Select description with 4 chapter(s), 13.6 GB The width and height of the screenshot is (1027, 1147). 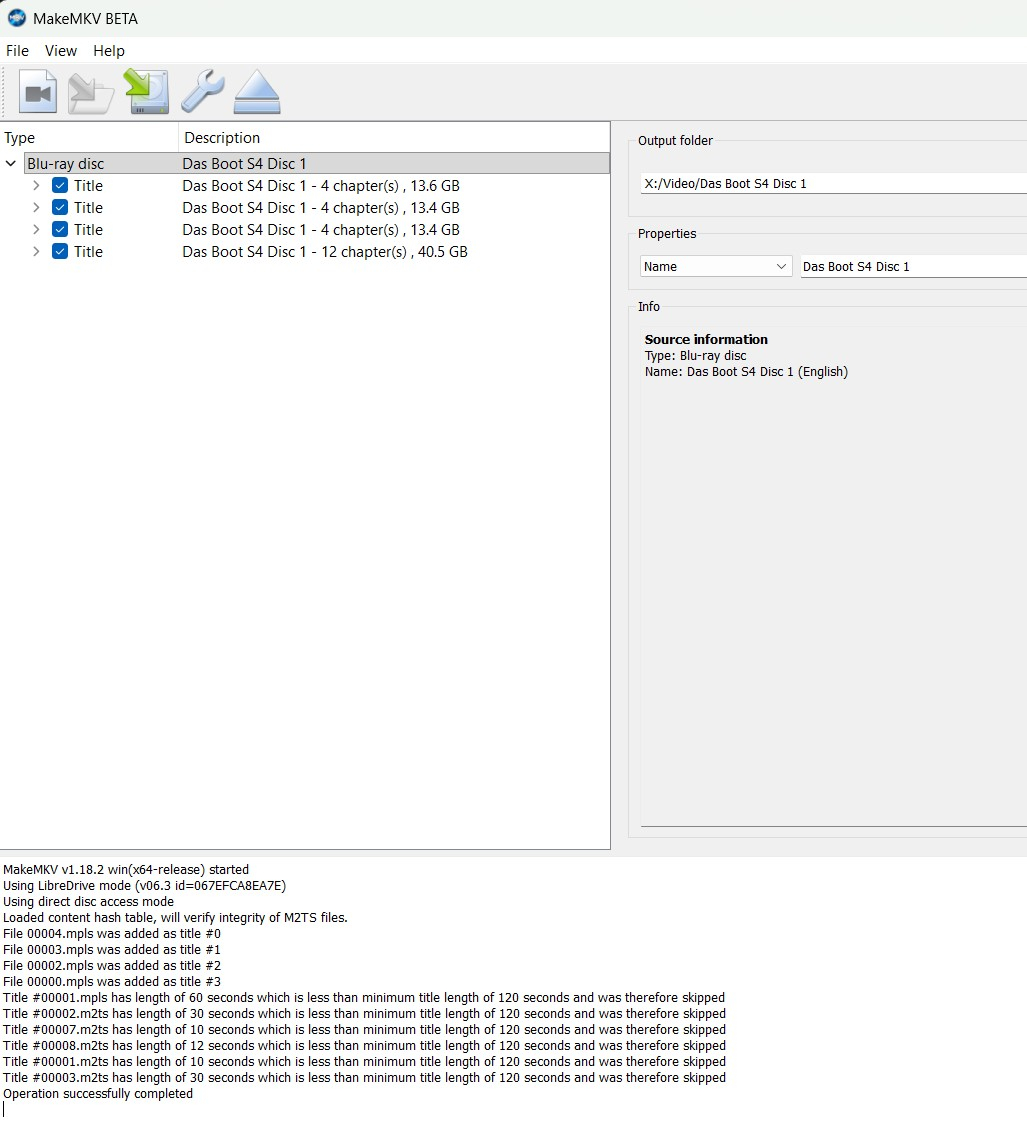321,186
